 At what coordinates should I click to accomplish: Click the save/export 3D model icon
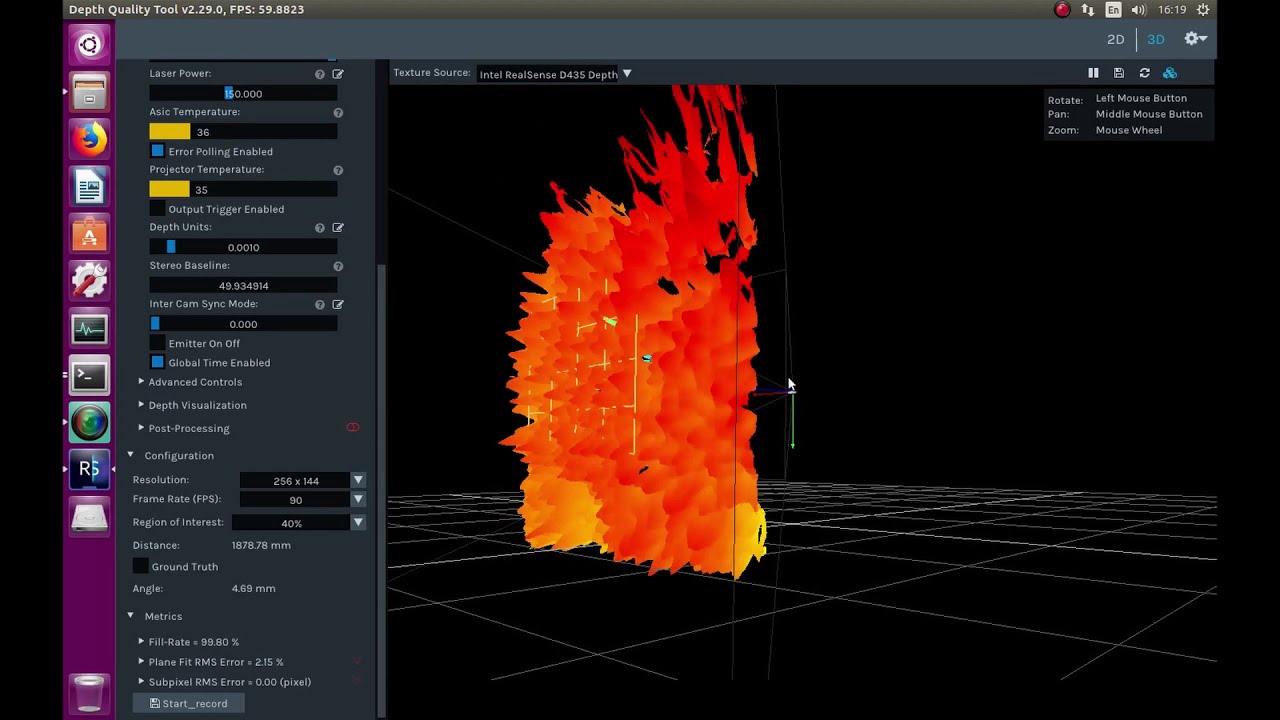[x=1119, y=73]
